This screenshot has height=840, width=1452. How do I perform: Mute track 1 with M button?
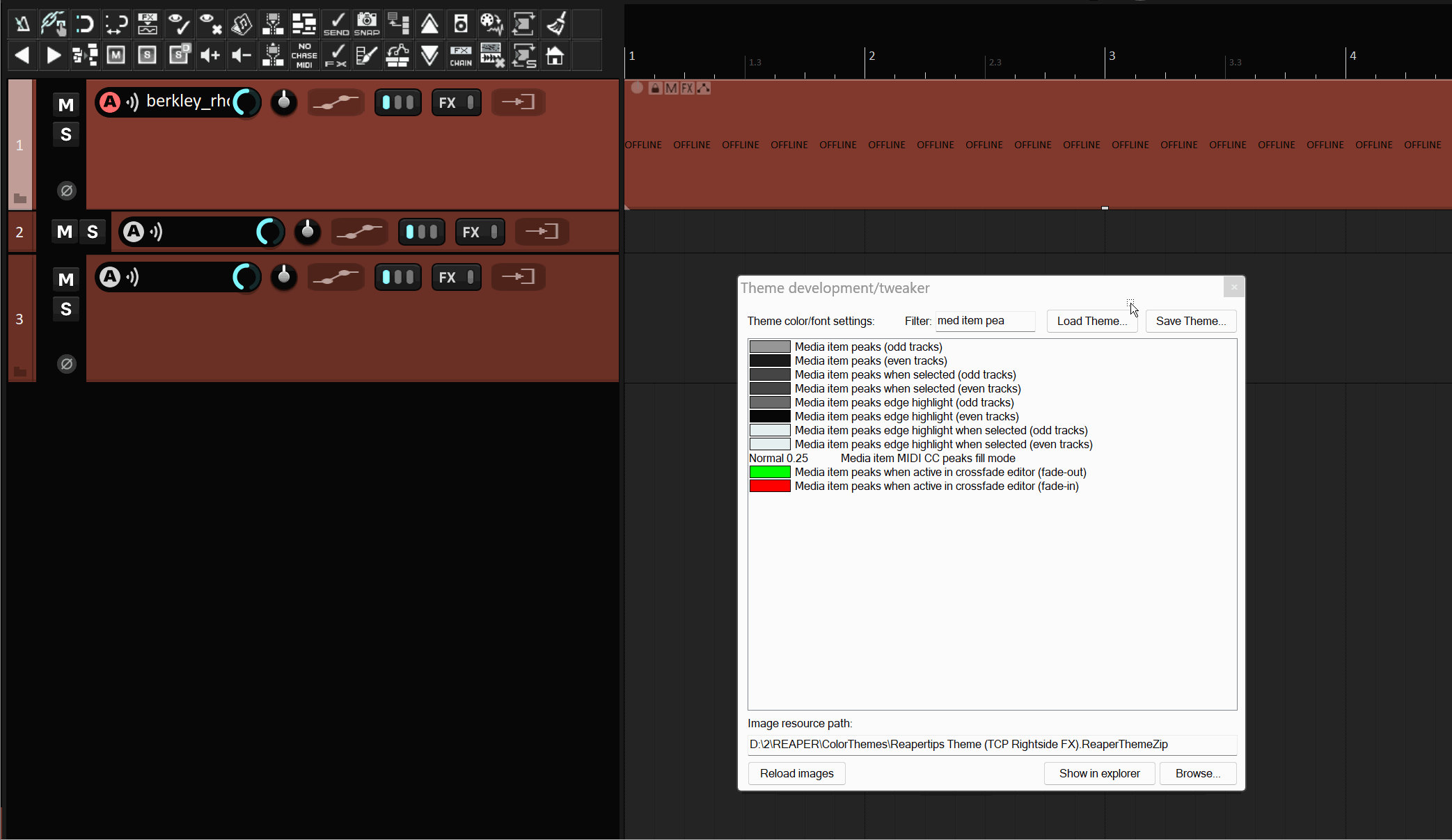66,105
